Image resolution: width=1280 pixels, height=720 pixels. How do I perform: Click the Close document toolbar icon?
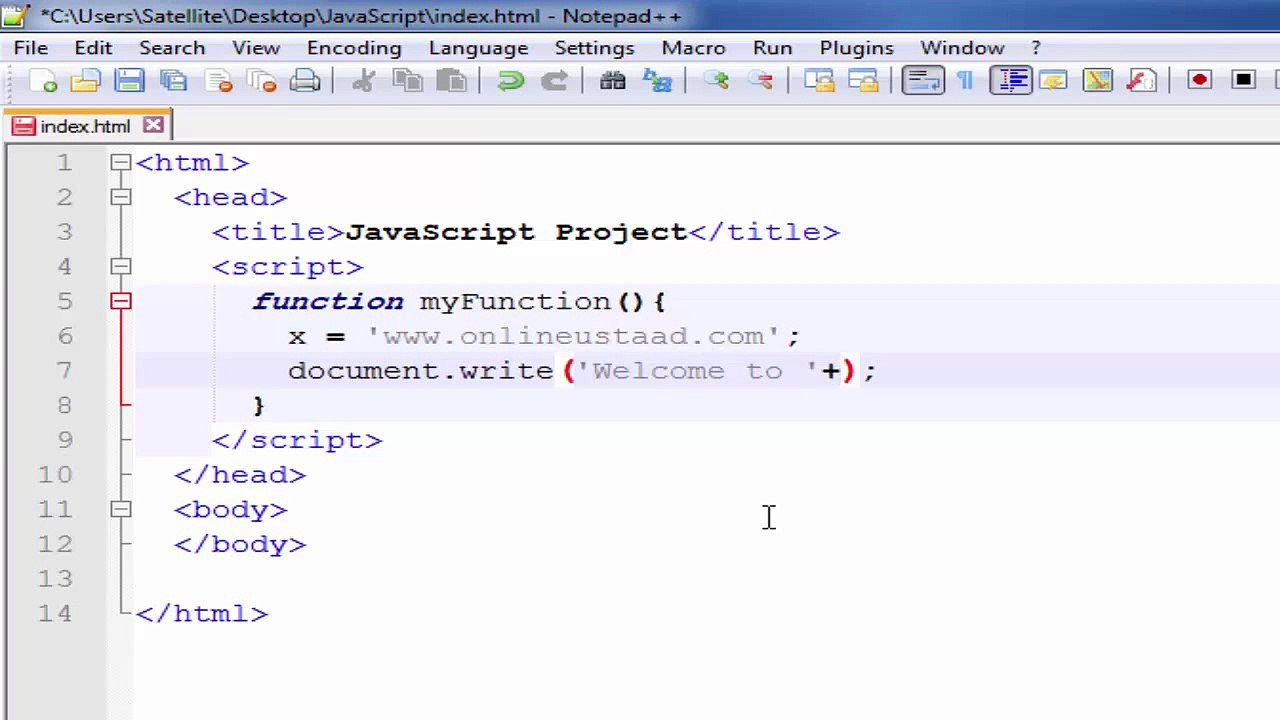[x=218, y=81]
